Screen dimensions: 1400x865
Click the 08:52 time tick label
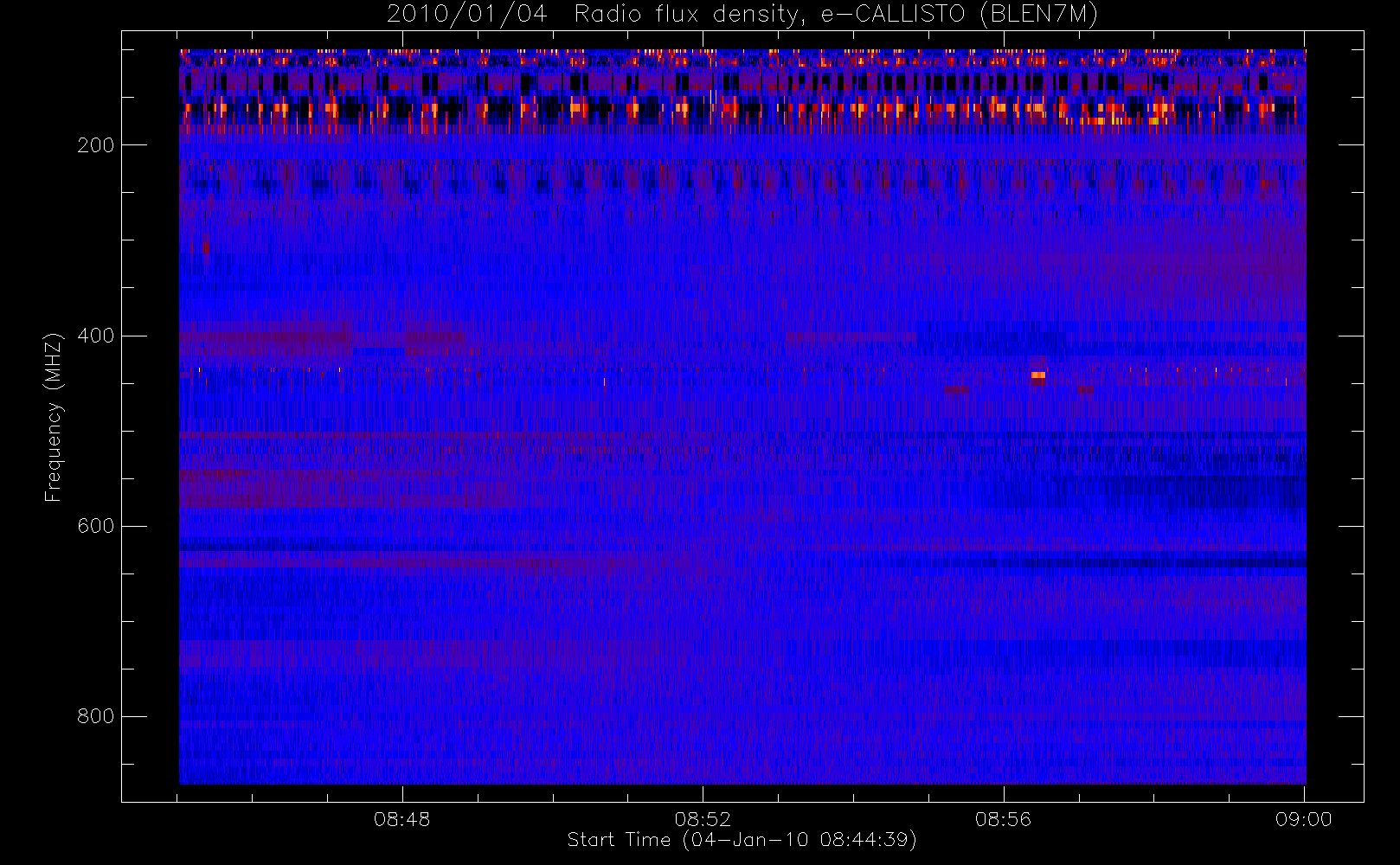tap(703, 819)
